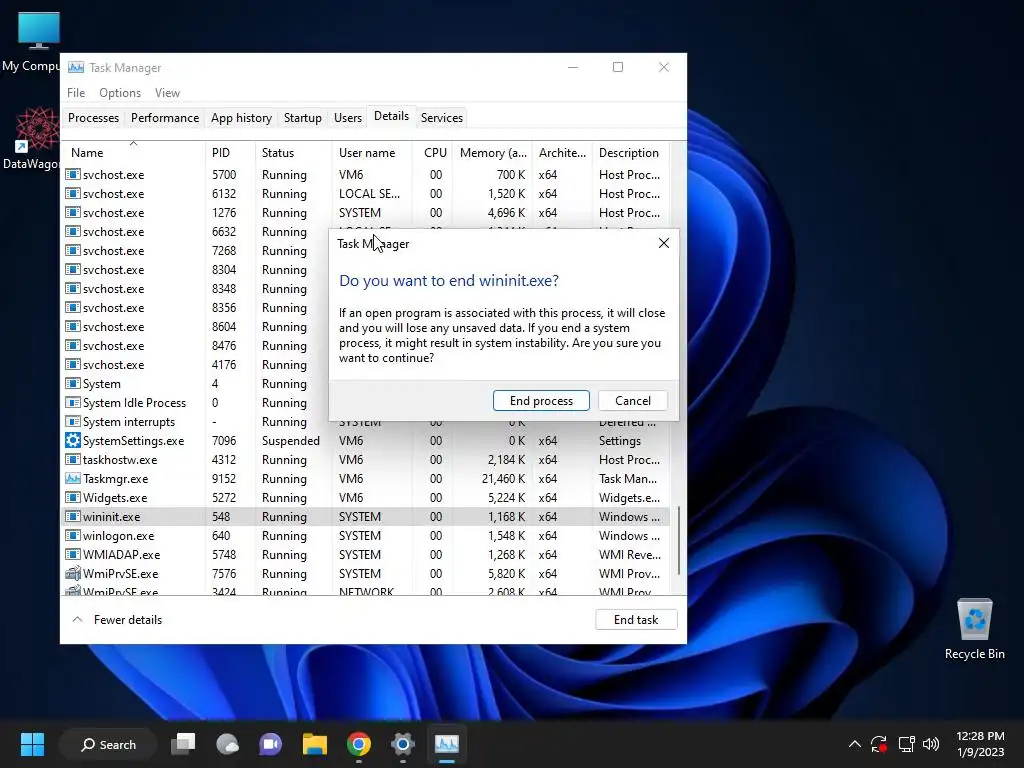1024x768 pixels.
Task: Click the System Idle Process icon
Action: coord(72,402)
